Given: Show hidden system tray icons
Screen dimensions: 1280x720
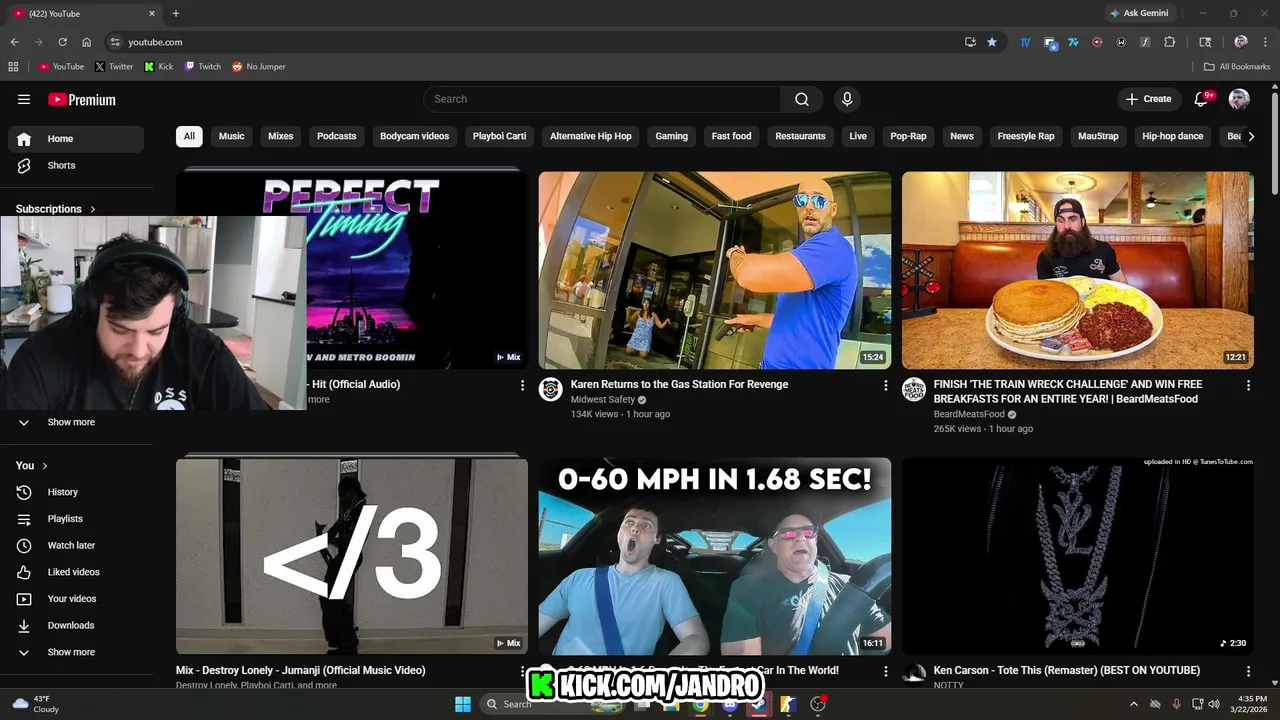Looking at the screenshot, I should pos(1133,704).
